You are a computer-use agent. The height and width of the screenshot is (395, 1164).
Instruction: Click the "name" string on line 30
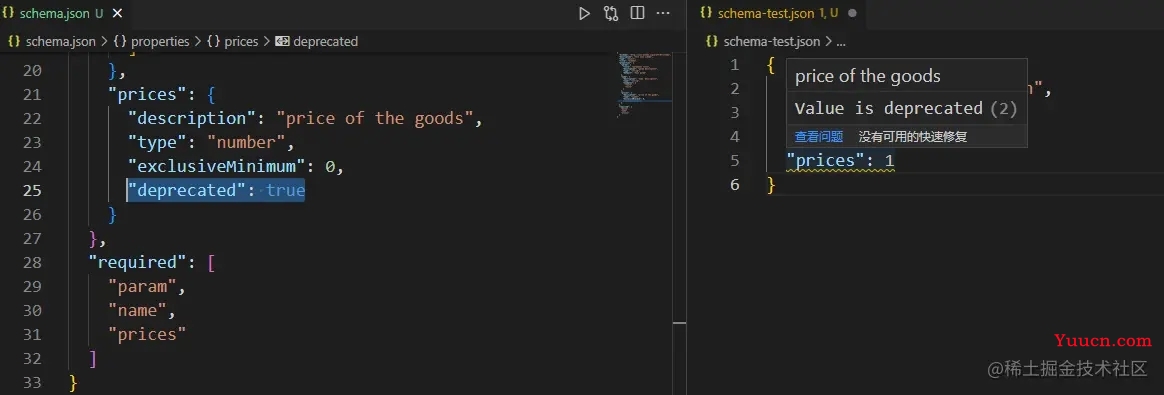coord(138,310)
